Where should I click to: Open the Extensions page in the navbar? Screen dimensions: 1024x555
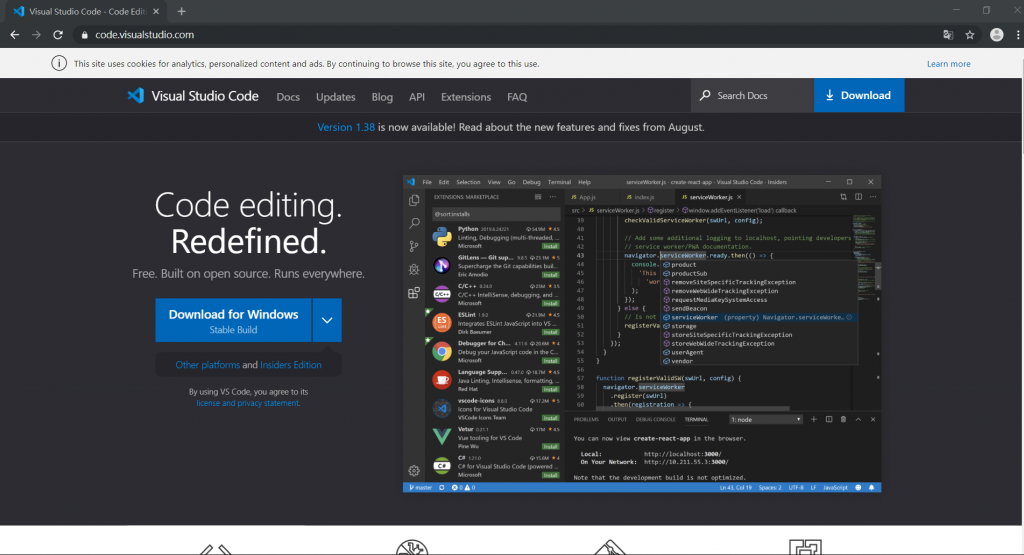(466, 97)
